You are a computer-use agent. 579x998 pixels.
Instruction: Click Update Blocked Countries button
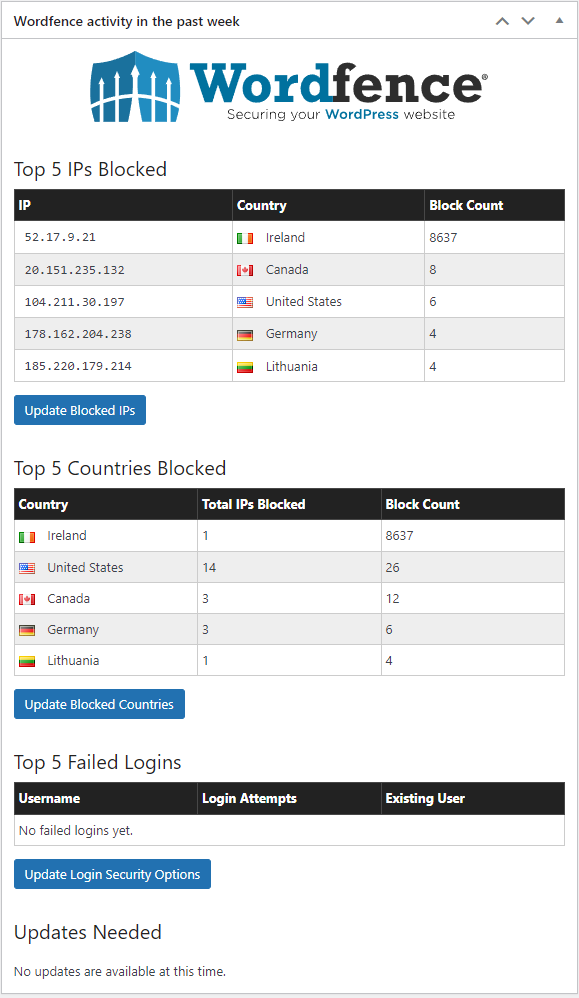99,704
